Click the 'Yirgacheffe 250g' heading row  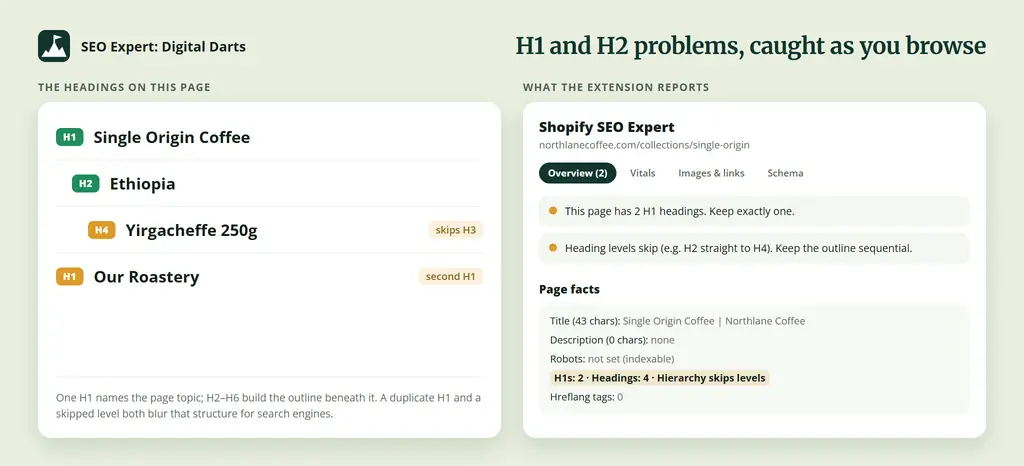coord(269,230)
